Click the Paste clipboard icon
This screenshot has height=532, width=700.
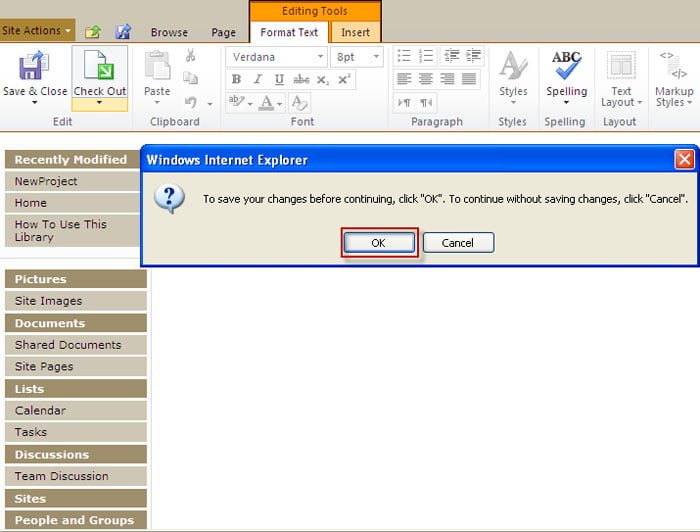(x=157, y=65)
